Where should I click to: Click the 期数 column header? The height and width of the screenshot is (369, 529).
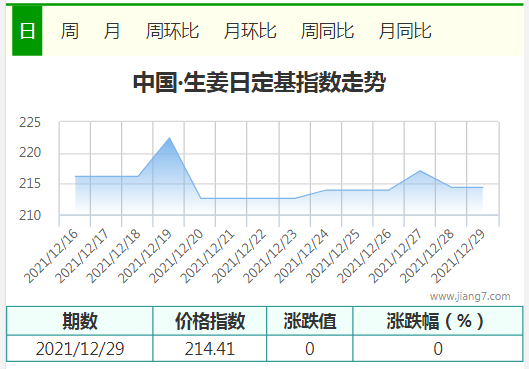click(x=80, y=321)
